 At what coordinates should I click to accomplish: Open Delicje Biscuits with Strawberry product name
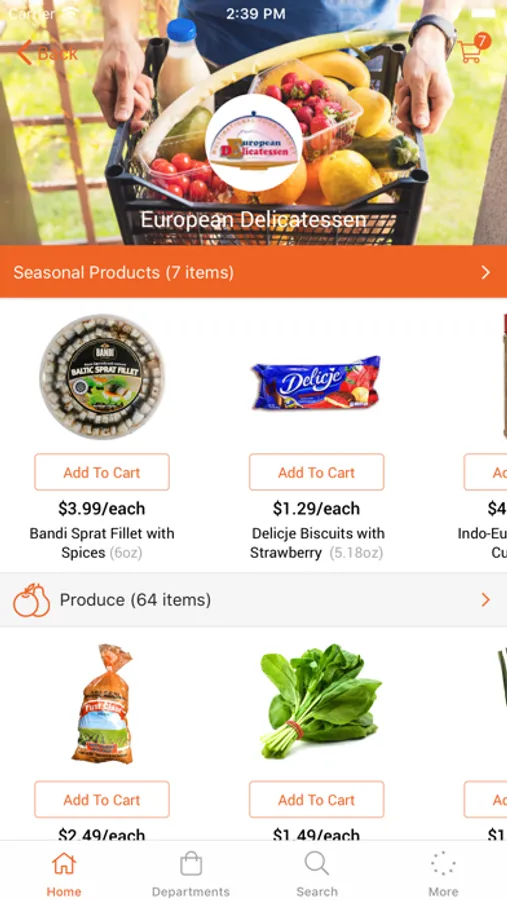tap(317, 543)
